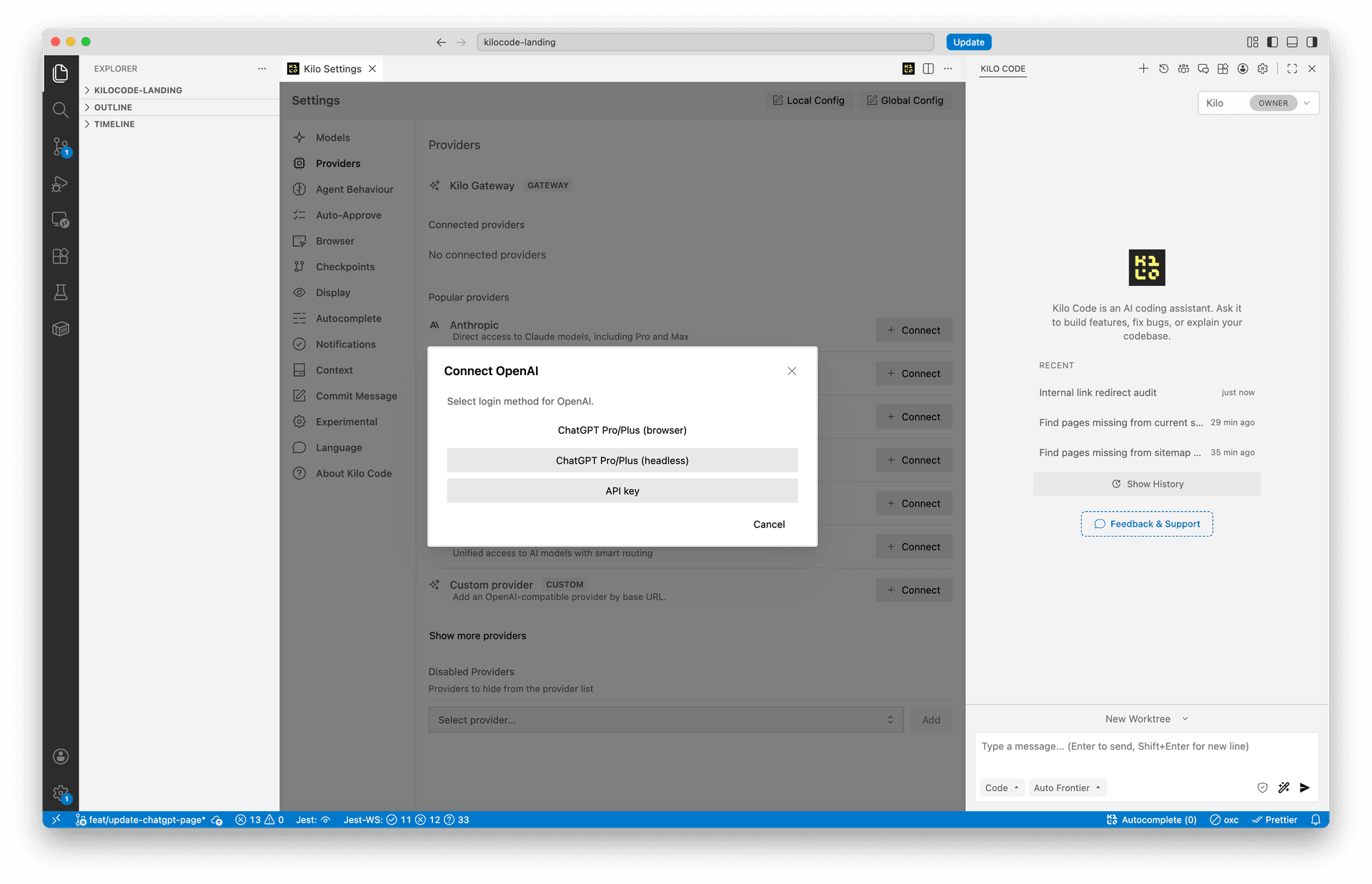Open the Extensions view icon
The height and width of the screenshot is (884, 1372).
(x=61, y=257)
